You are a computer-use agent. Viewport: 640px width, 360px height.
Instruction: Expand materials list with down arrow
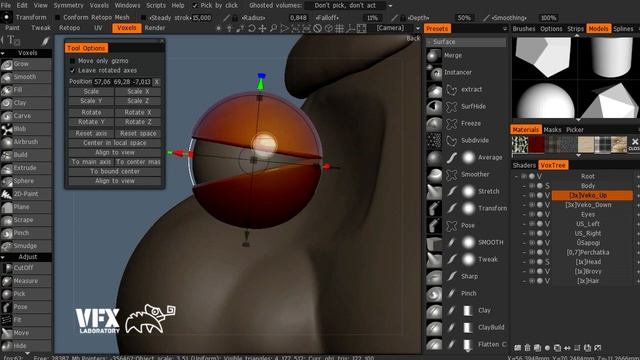578,156
